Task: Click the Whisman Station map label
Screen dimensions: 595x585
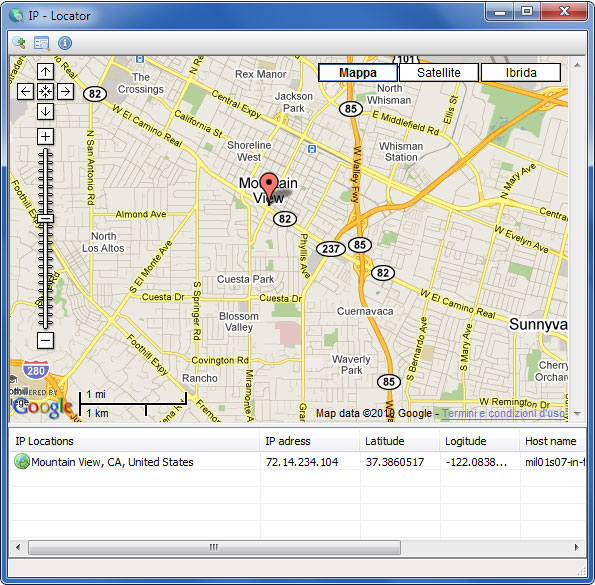Action: pos(401,152)
